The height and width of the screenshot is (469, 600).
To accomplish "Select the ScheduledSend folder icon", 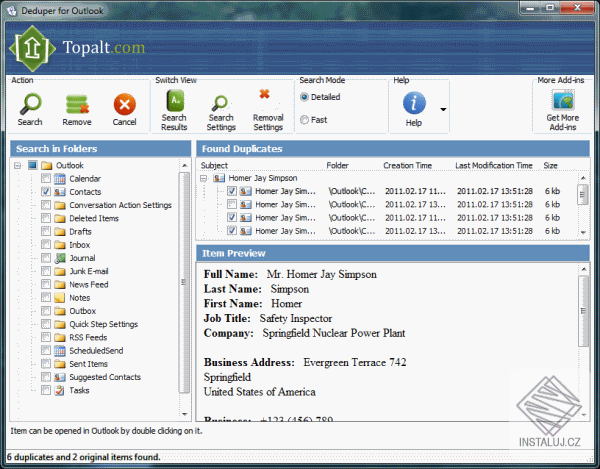I will coord(59,350).
